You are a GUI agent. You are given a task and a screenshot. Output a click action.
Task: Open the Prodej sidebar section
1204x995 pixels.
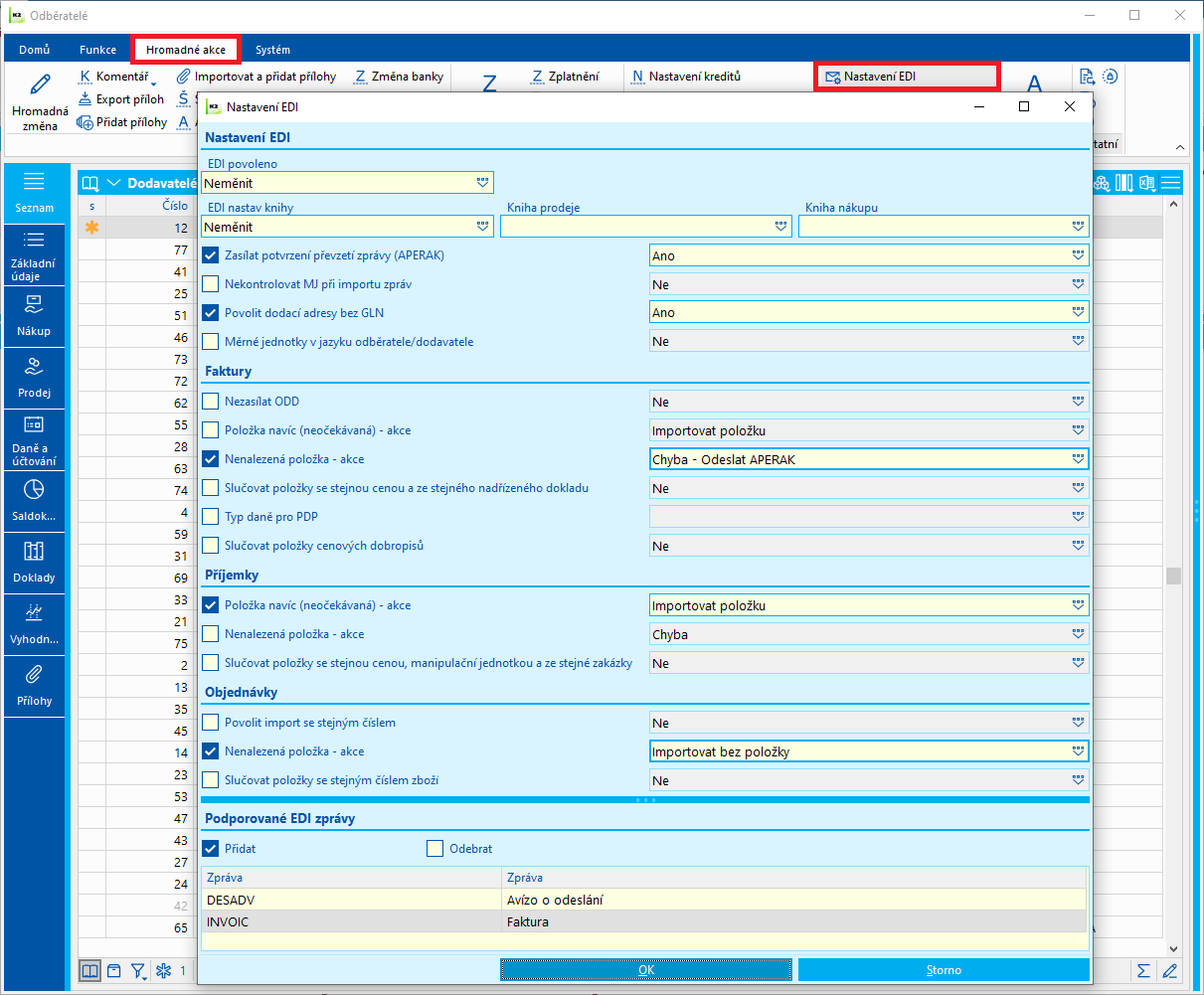point(35,378)
